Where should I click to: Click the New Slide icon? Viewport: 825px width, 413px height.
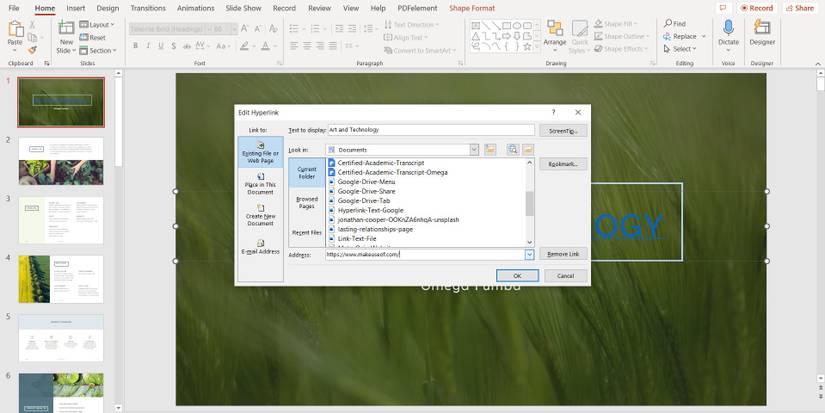point(66,28)
